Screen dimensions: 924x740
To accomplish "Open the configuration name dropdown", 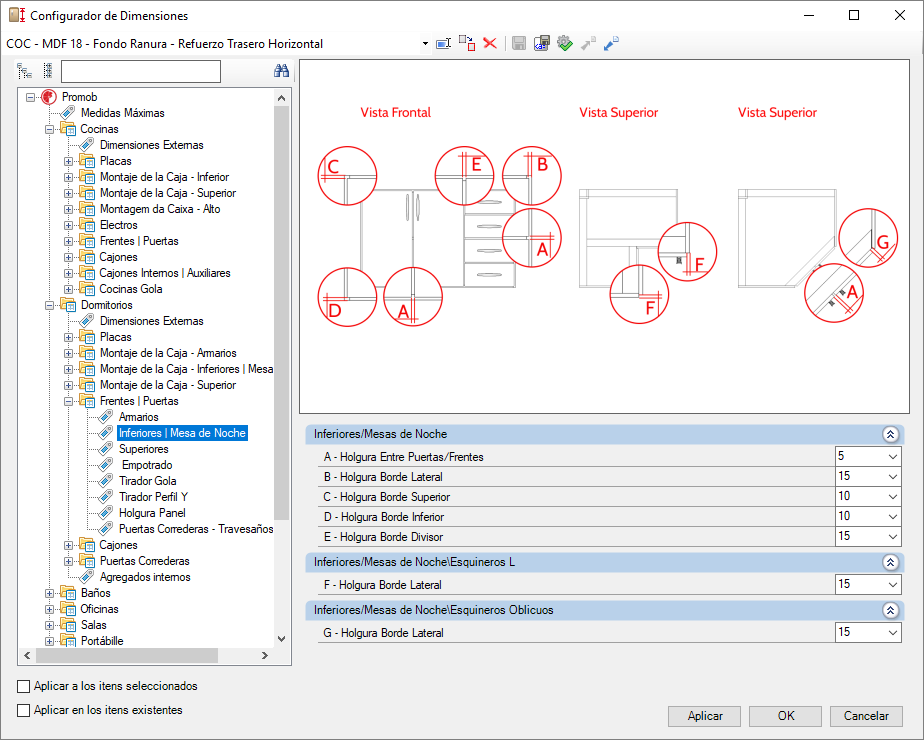I will [x=425, y=44].
